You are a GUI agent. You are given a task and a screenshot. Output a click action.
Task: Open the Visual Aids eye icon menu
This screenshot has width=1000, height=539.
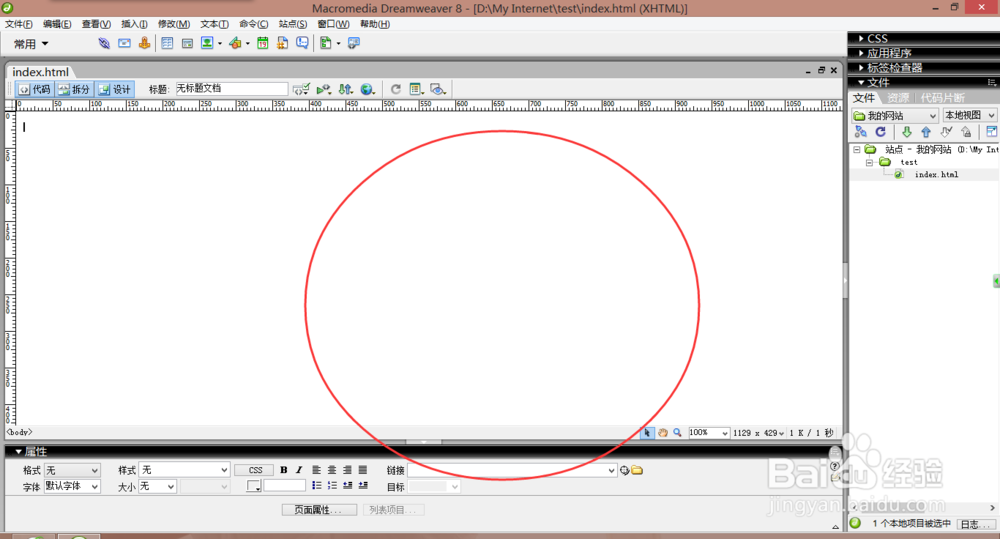[438, 89]
